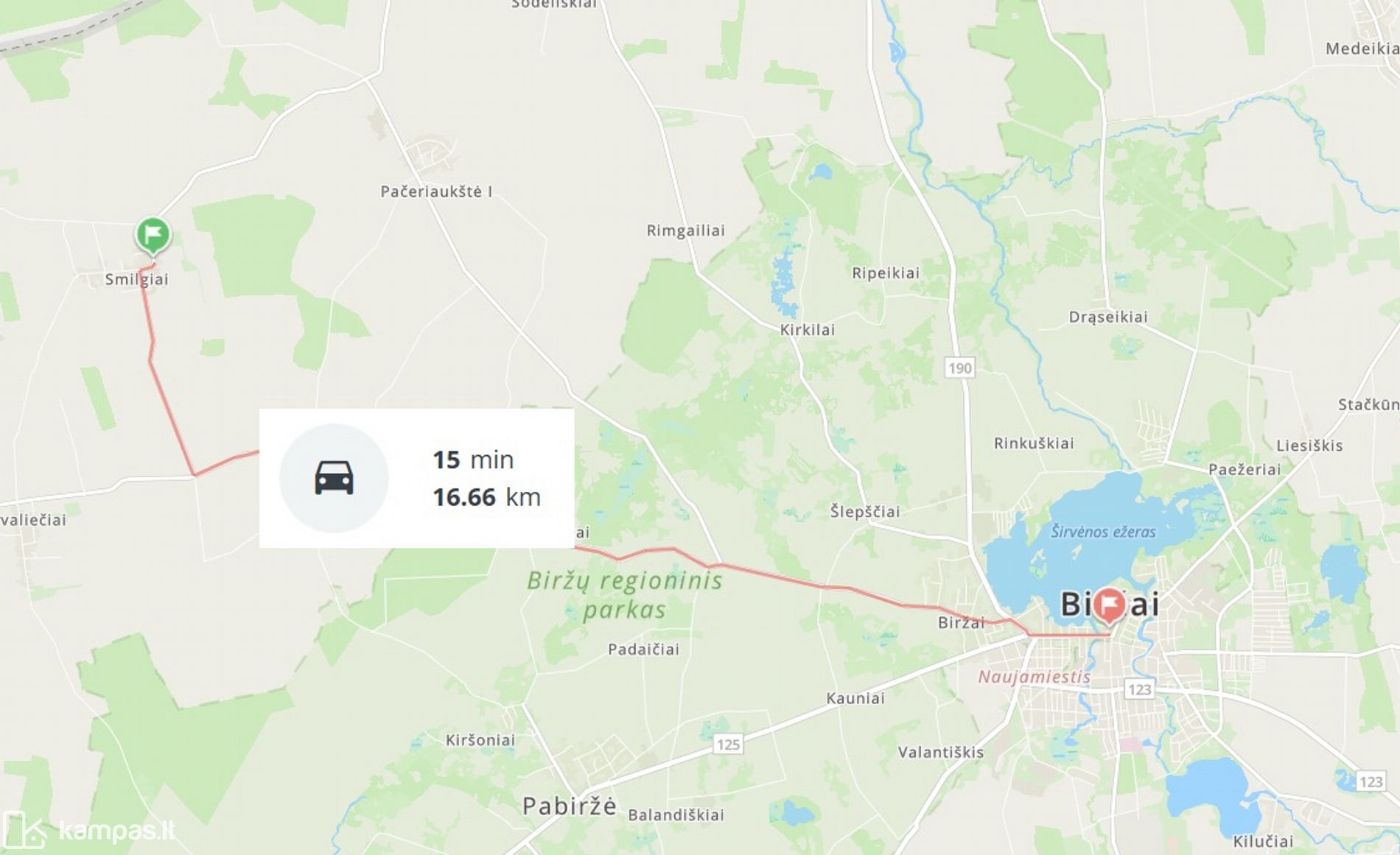The image size is (1400, 855).
Task: Click the Naujamiestis district label
Action: click(x=1034, y=677)
